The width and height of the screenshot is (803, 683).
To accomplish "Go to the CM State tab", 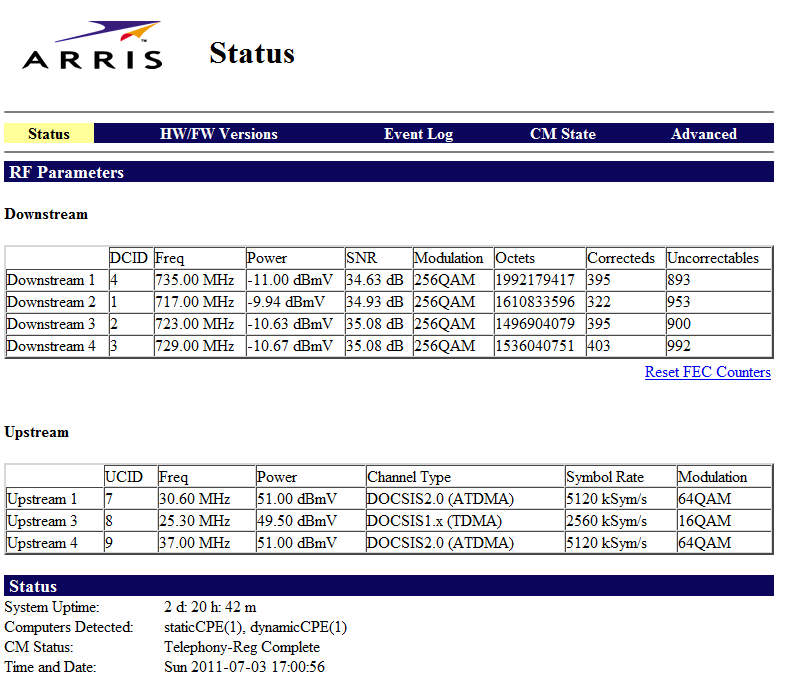I will point(562,134).
